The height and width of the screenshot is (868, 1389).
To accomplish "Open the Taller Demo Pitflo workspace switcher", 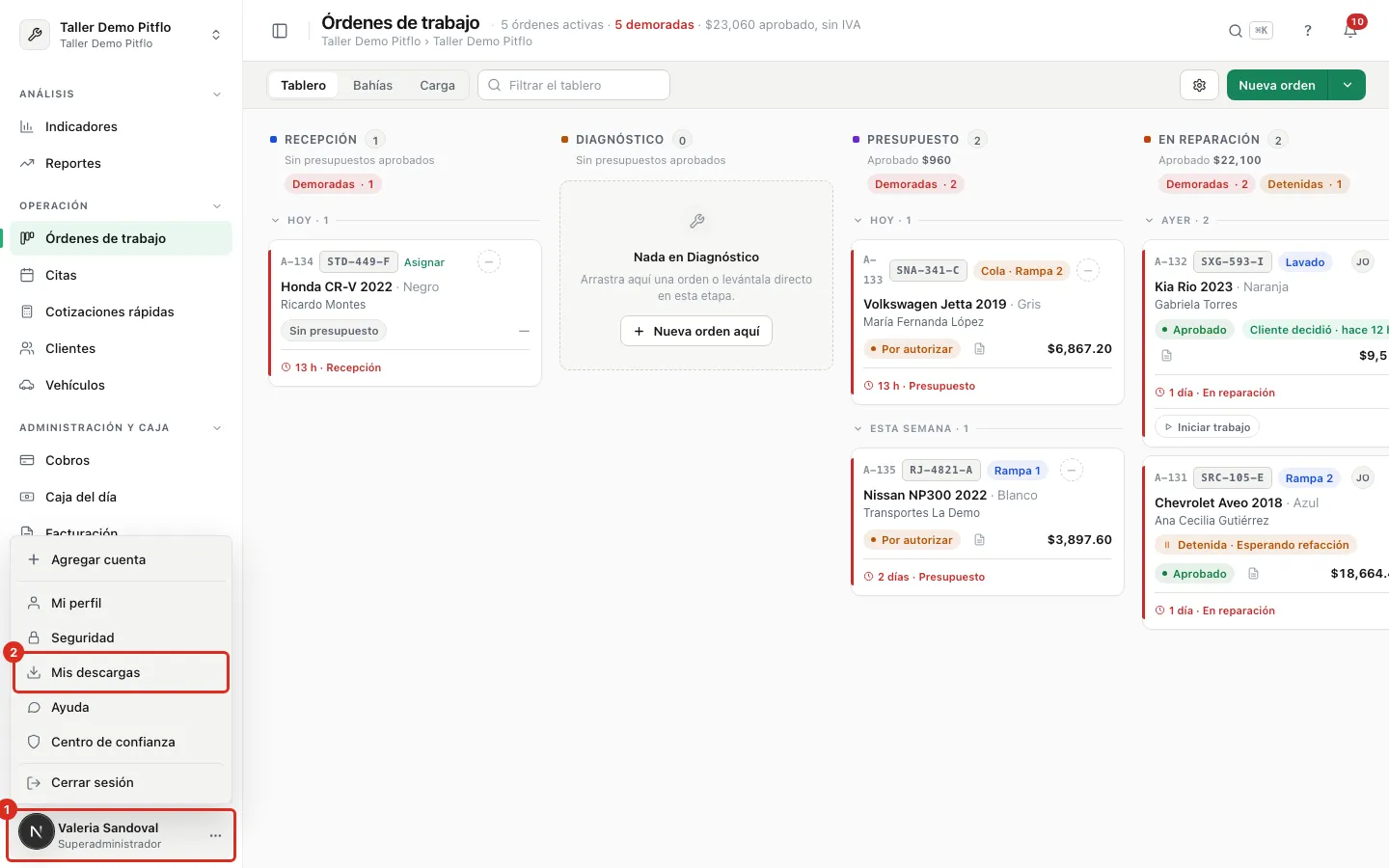I will click(x=121, y=35).
